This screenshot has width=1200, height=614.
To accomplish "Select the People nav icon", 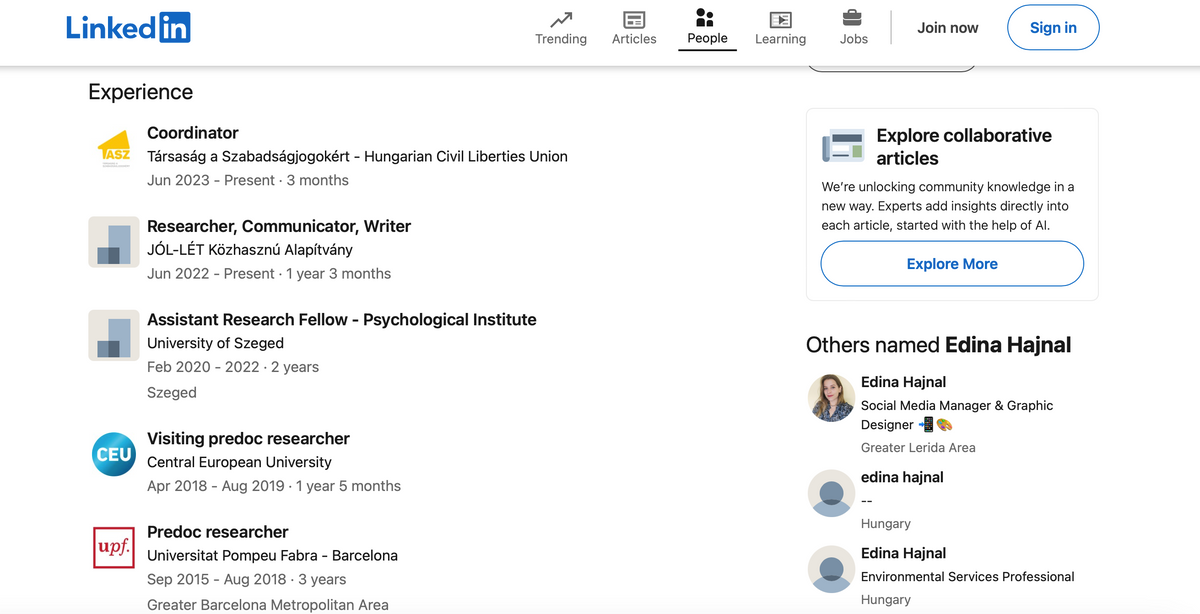I will coord(706,18).
